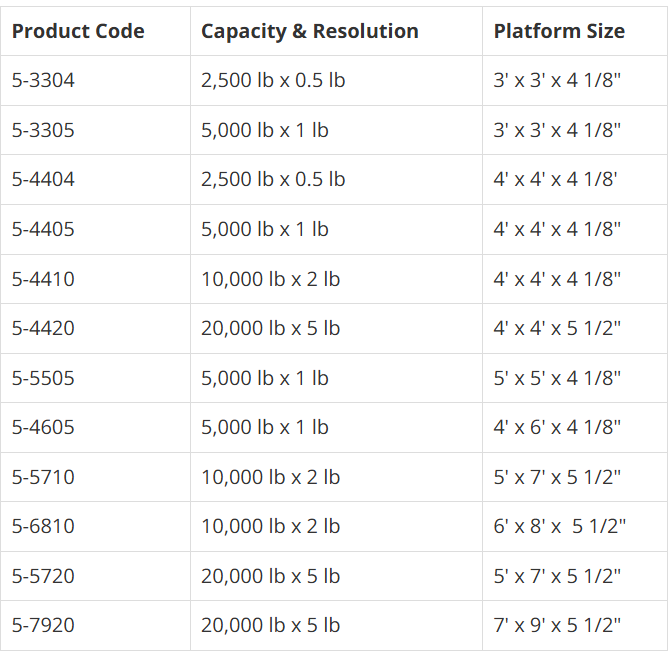
Task: Select product code 5-5710
Action: pyautogui.click(x=43, y=477)
